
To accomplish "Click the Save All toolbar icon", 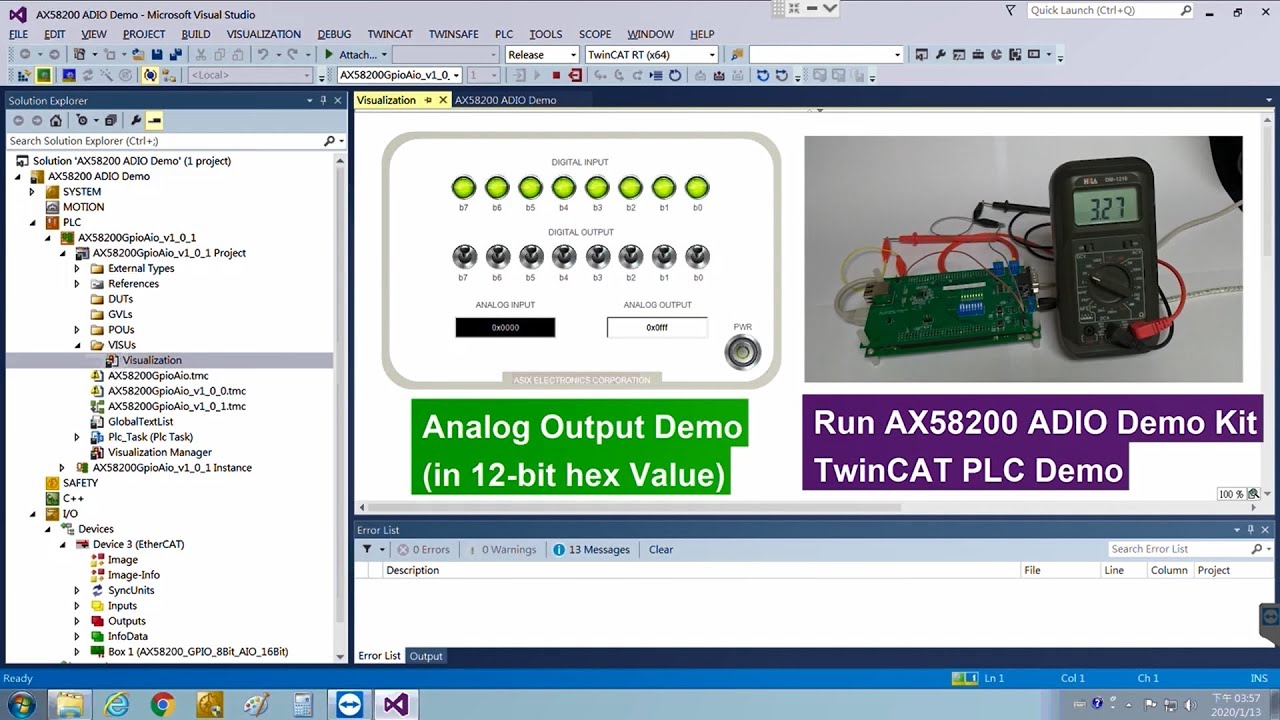I will [176, 54].
